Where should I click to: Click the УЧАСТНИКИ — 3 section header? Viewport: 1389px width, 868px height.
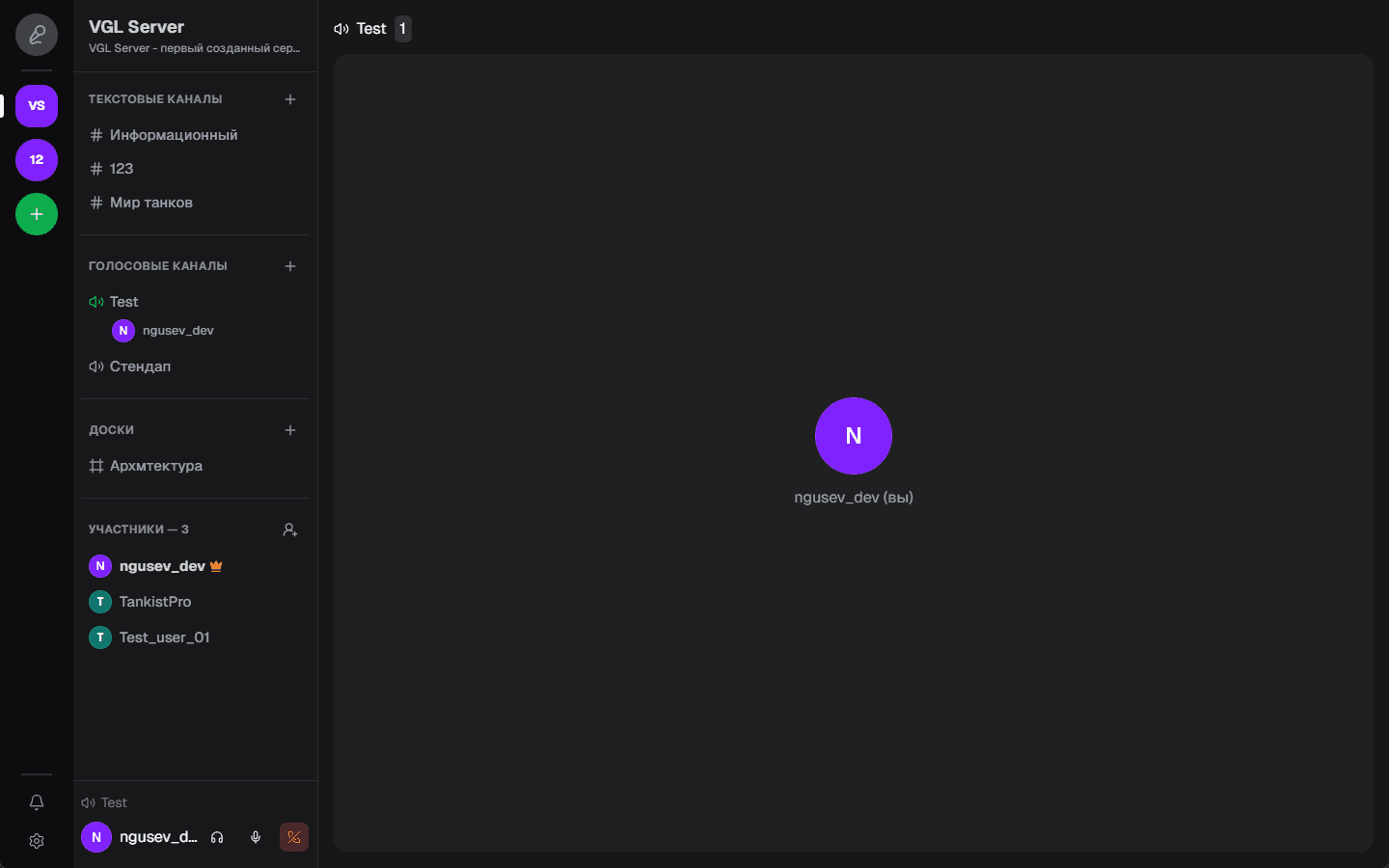[x=139, y=529]
